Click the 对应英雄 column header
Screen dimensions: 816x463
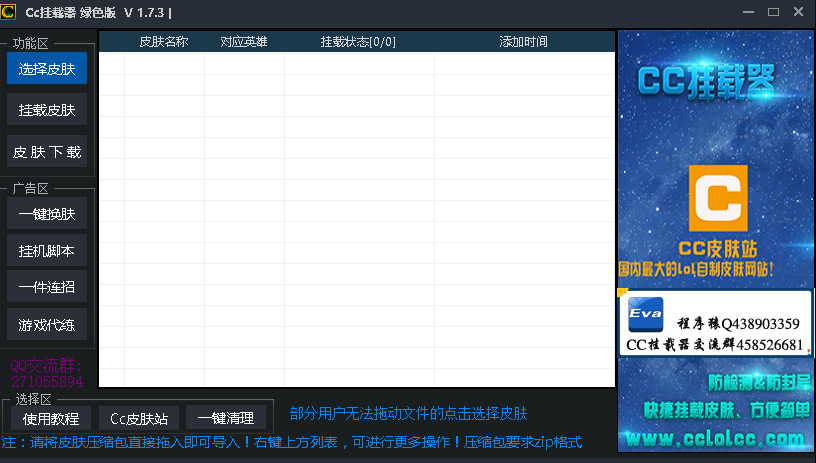(244, 42)
